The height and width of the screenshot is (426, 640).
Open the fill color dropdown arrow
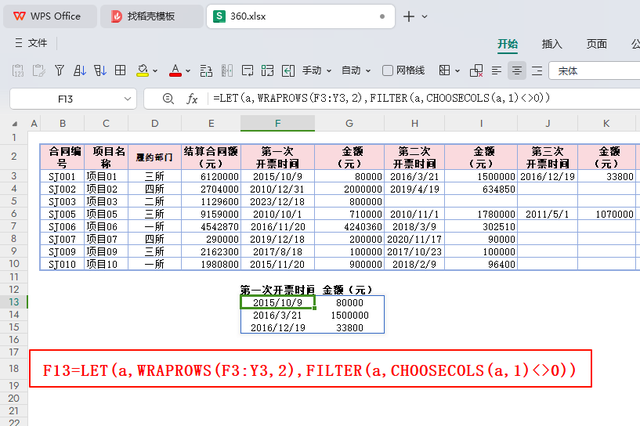155,71
